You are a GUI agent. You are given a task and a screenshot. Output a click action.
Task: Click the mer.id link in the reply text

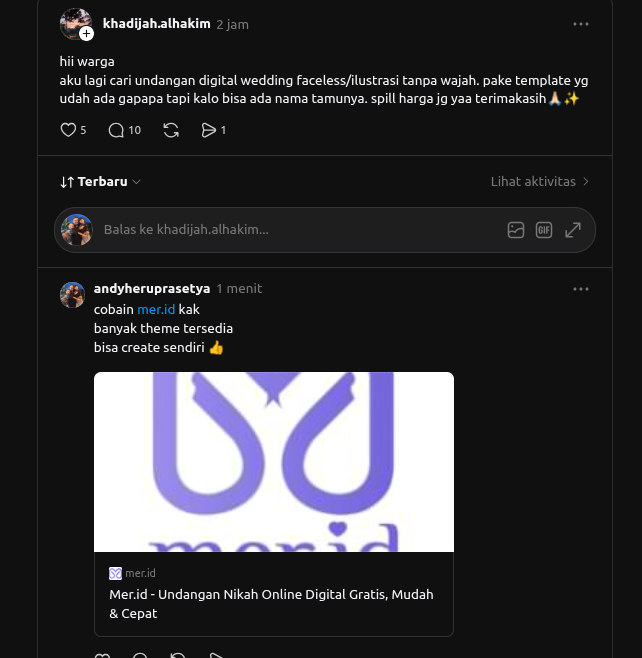156,310
